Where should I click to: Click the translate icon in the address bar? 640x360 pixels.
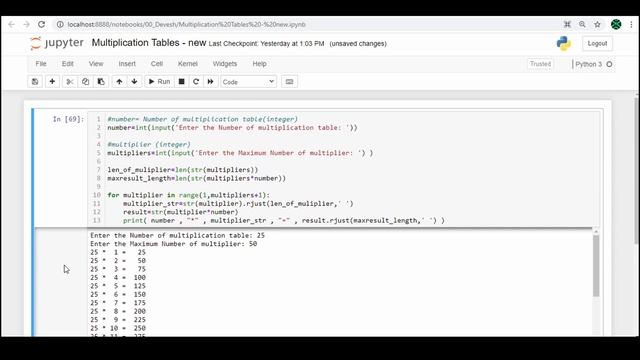(x=567, y=24)
